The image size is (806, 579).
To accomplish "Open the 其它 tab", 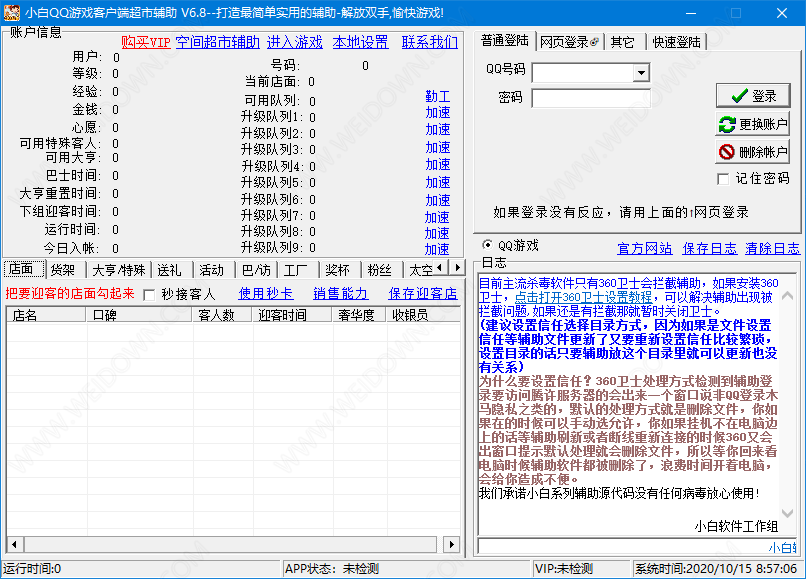I will (x=622, y=42).
